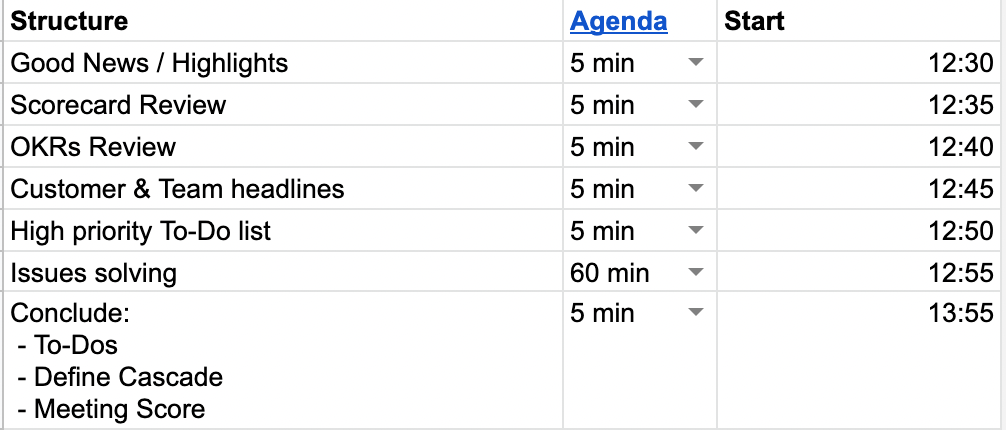Open the 60 min dropdown for Issues solving
The image size is (1006, 430).
click(x=696, y=273)
